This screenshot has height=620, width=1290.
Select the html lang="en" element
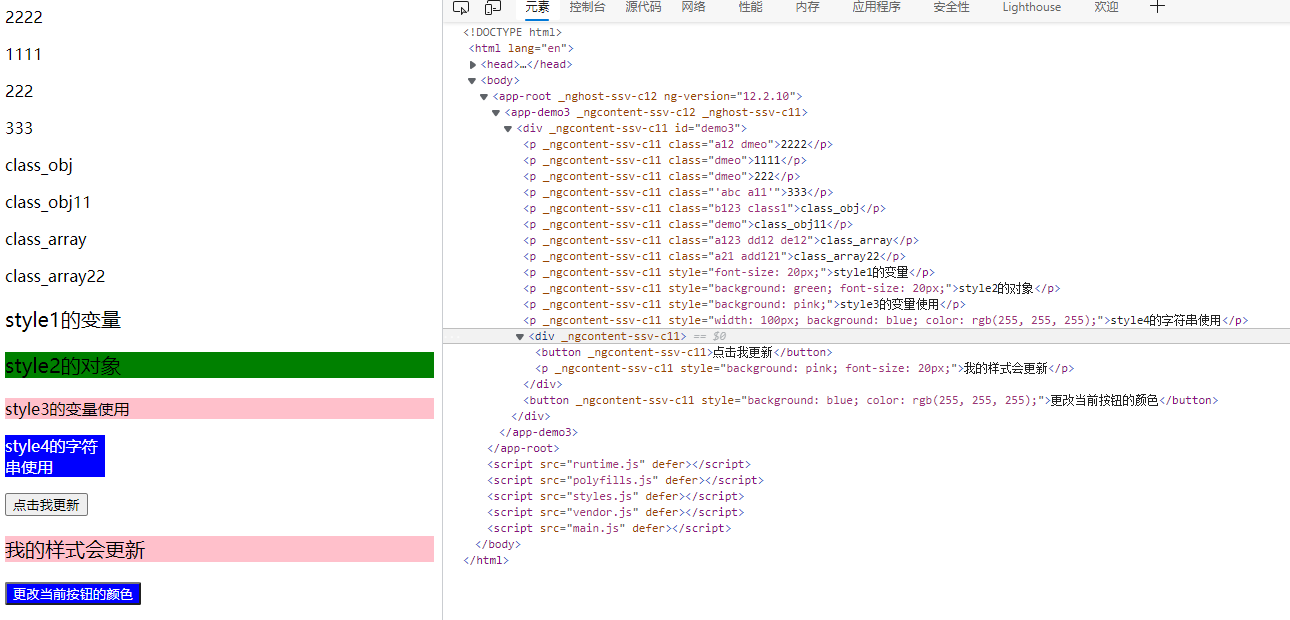(x=521, y=48)
